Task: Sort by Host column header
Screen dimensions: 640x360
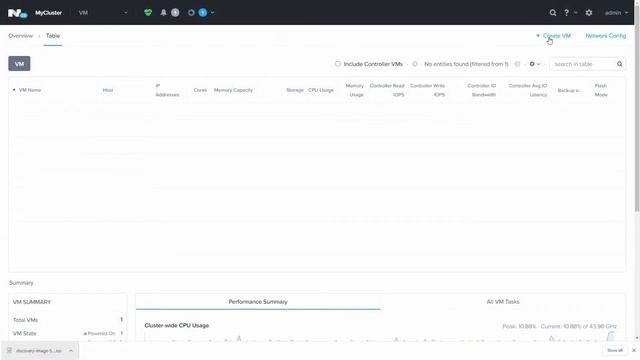Action: coord(108,90)
